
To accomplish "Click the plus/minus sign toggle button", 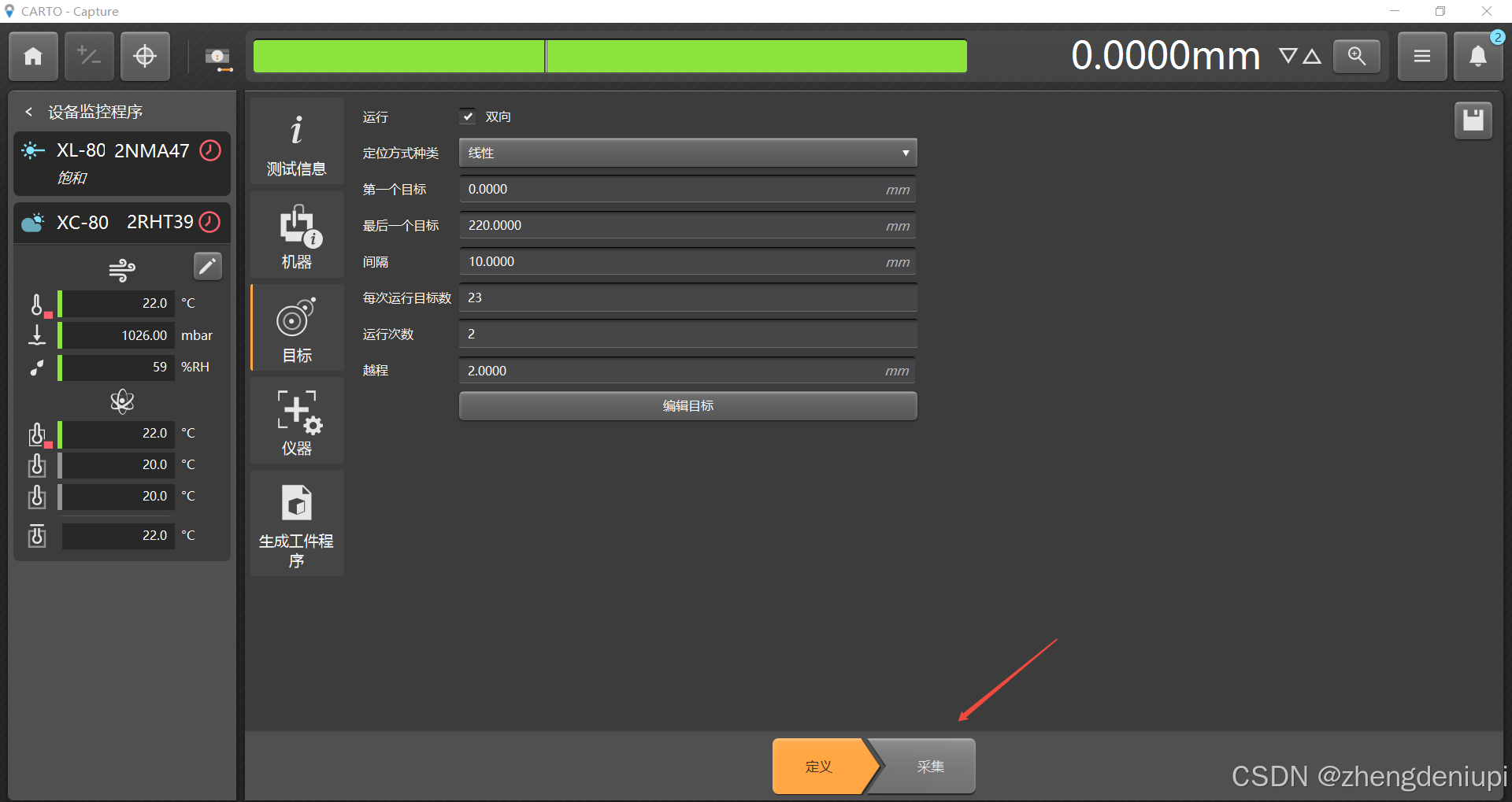I will [x=89, y=56].
